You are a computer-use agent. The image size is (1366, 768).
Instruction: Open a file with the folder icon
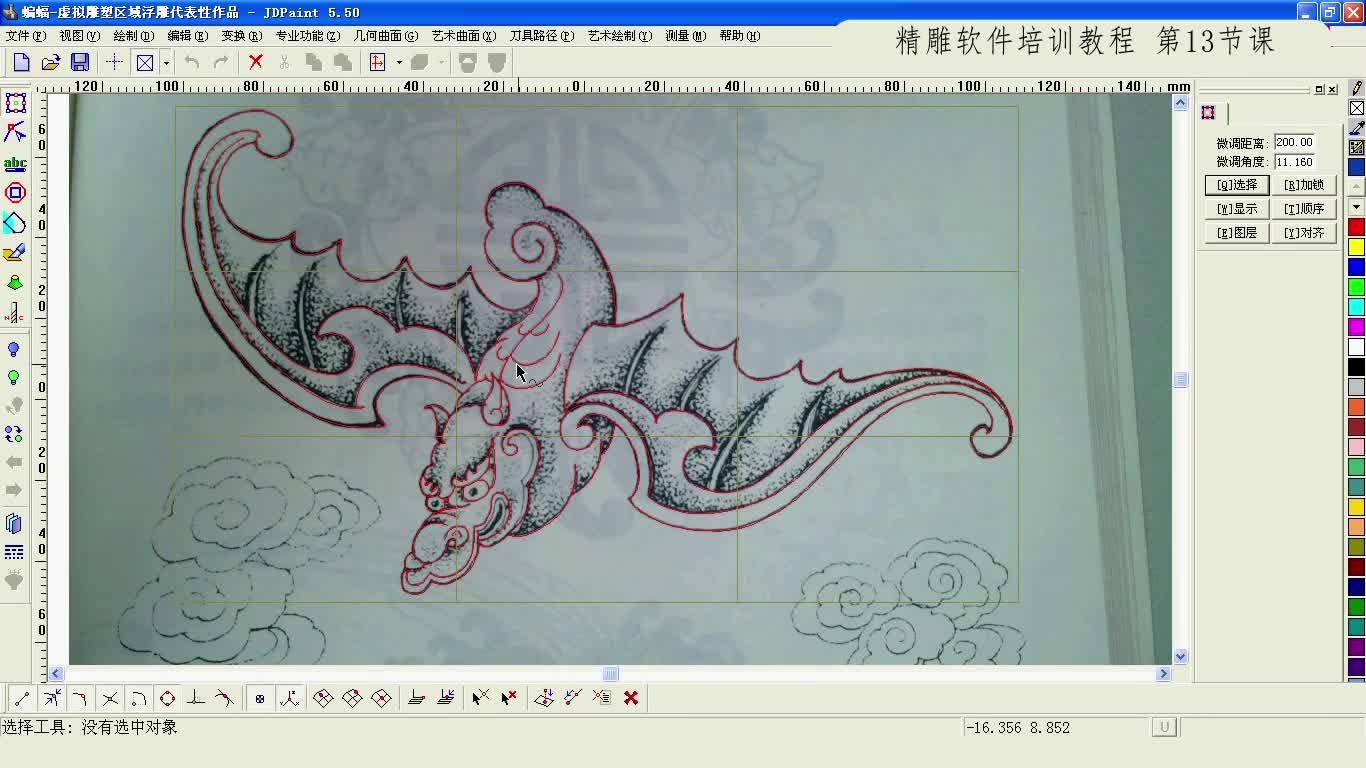click(x=50, y=62)
